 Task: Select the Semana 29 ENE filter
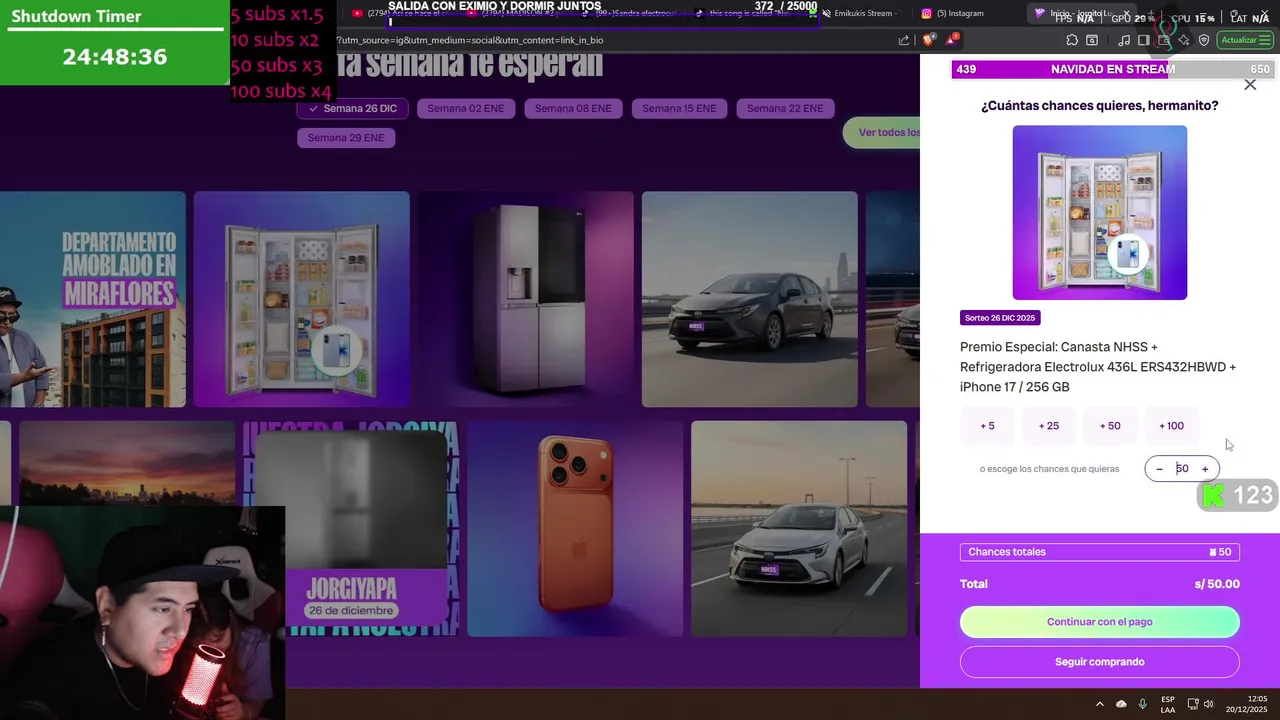(346, 138)
